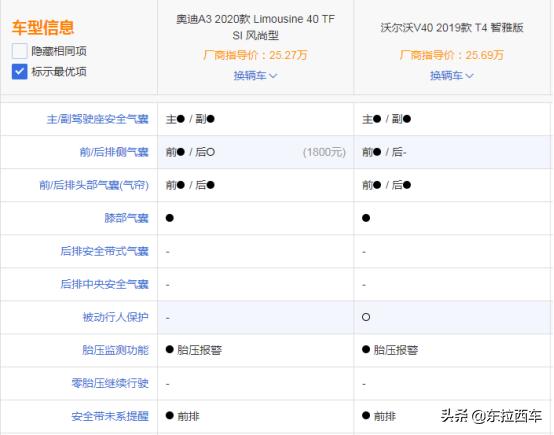Open 换辆车 dropdown under 沃尔沃V40

pos(452,75)
